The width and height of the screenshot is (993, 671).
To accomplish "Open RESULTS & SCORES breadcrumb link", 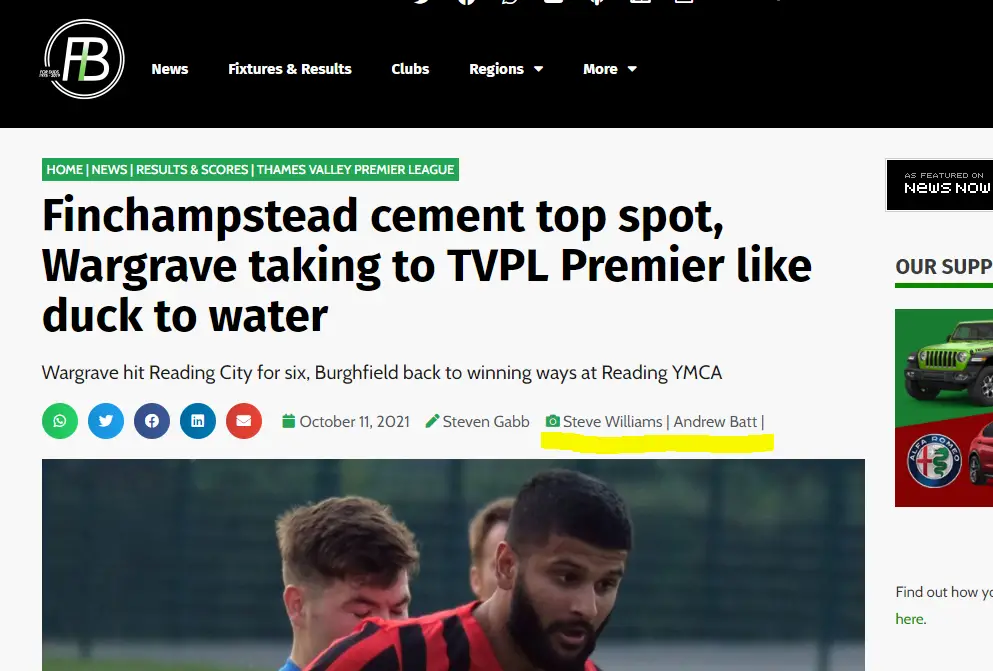I will coord(192,170).
